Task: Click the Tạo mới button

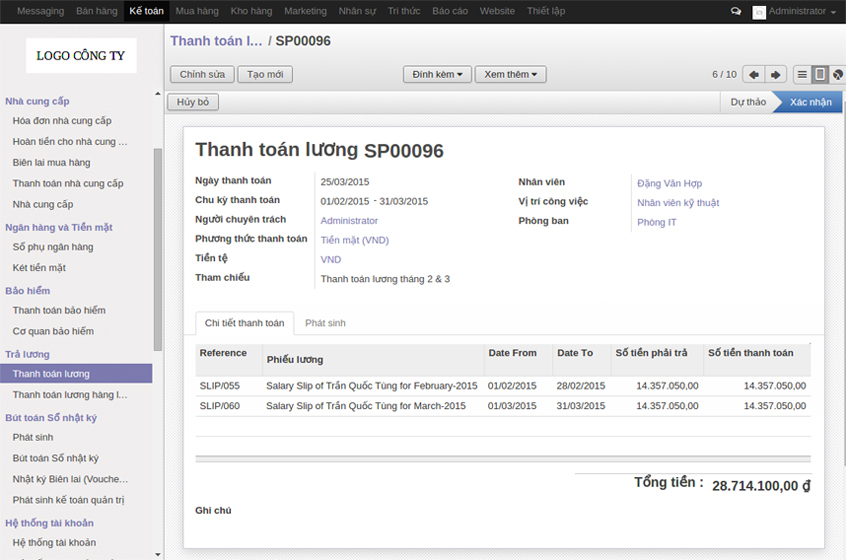Action: (x=265, y=75)
